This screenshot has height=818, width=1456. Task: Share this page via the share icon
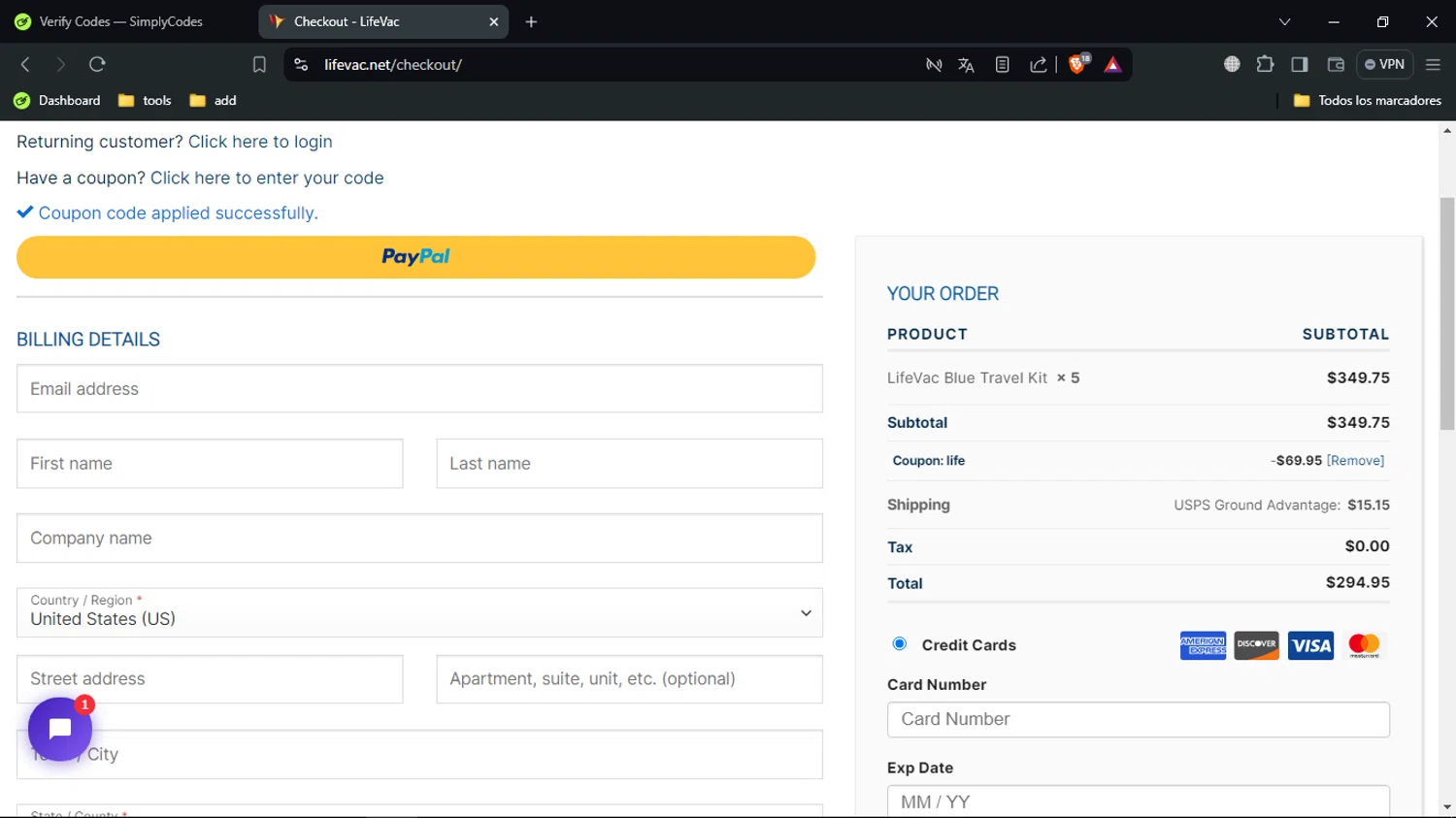tap(1039, 65)
